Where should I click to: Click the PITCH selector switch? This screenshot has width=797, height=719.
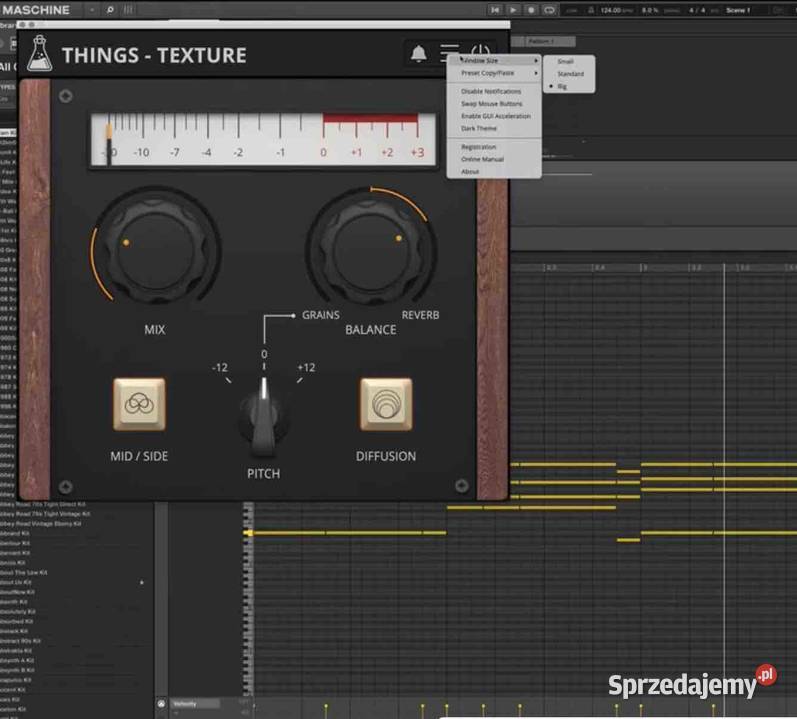263,418
